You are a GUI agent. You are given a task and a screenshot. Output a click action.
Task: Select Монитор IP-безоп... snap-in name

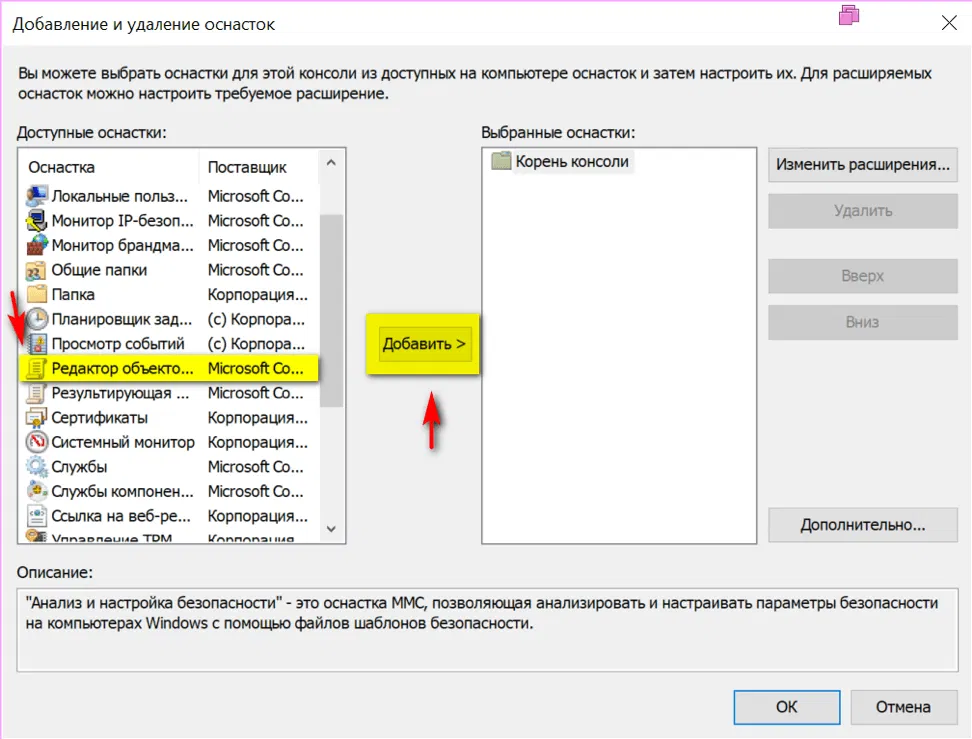[123, 221]
